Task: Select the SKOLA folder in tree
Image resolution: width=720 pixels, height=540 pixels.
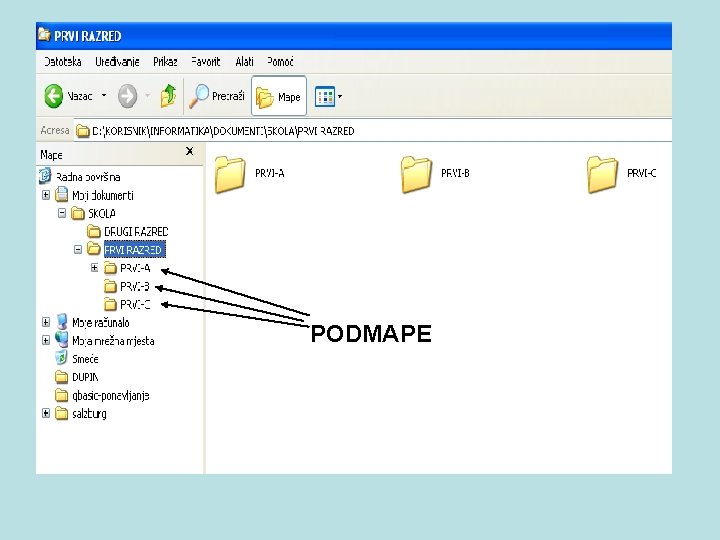Action: tap(102, 214)
